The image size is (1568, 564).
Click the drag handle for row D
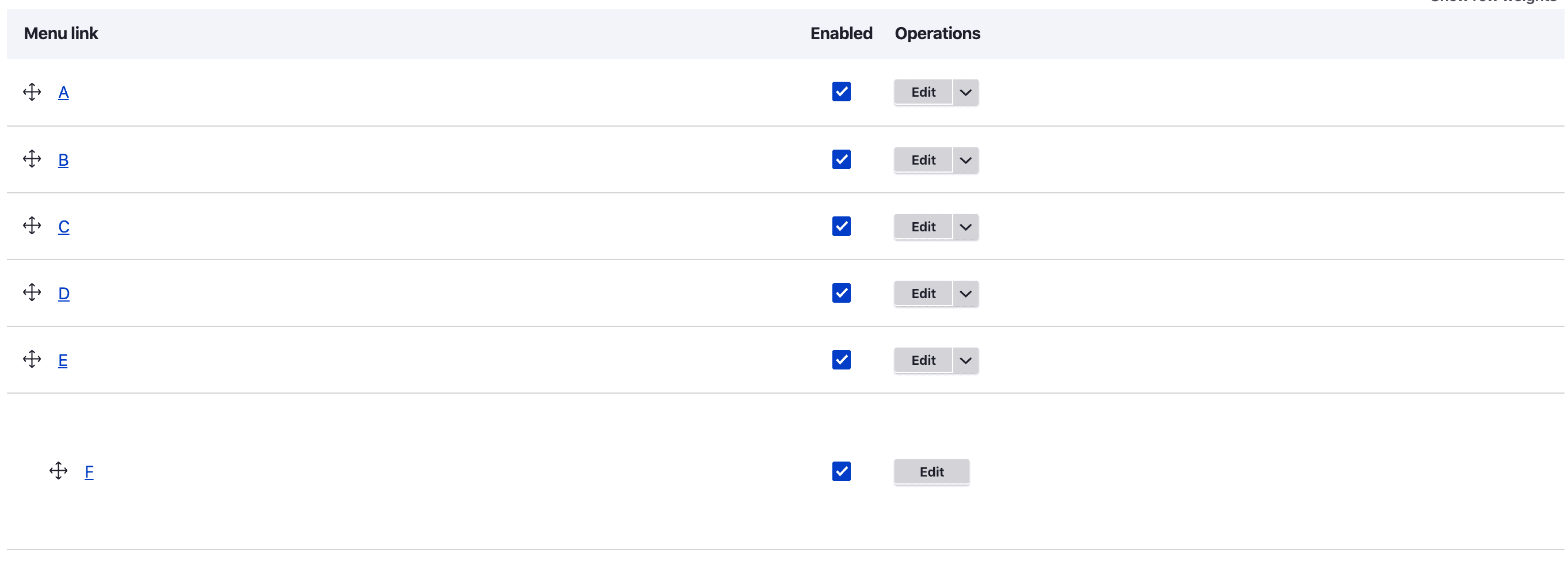32,293
